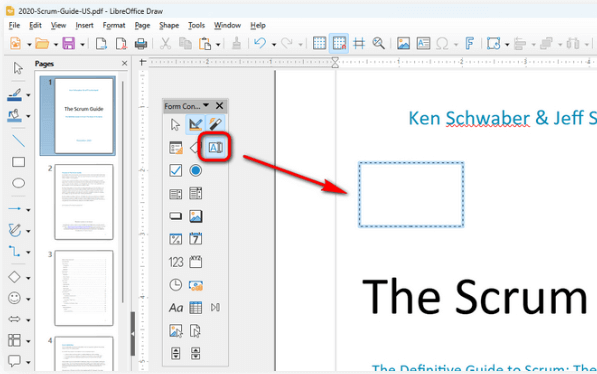Select the Rectangle drawing tool
Screen dimensions: 597x374
[18, 162]
